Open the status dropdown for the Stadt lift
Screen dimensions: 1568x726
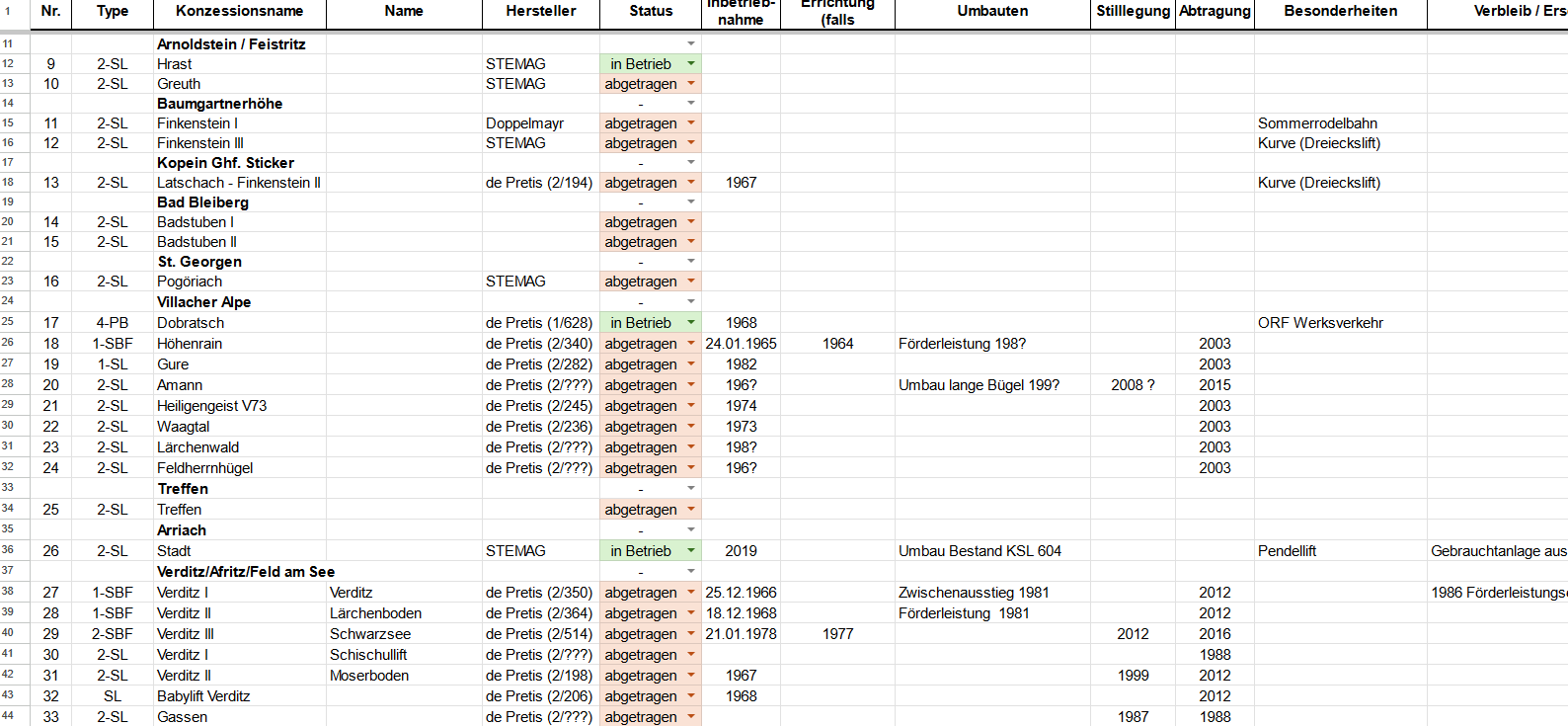(691, 551)
